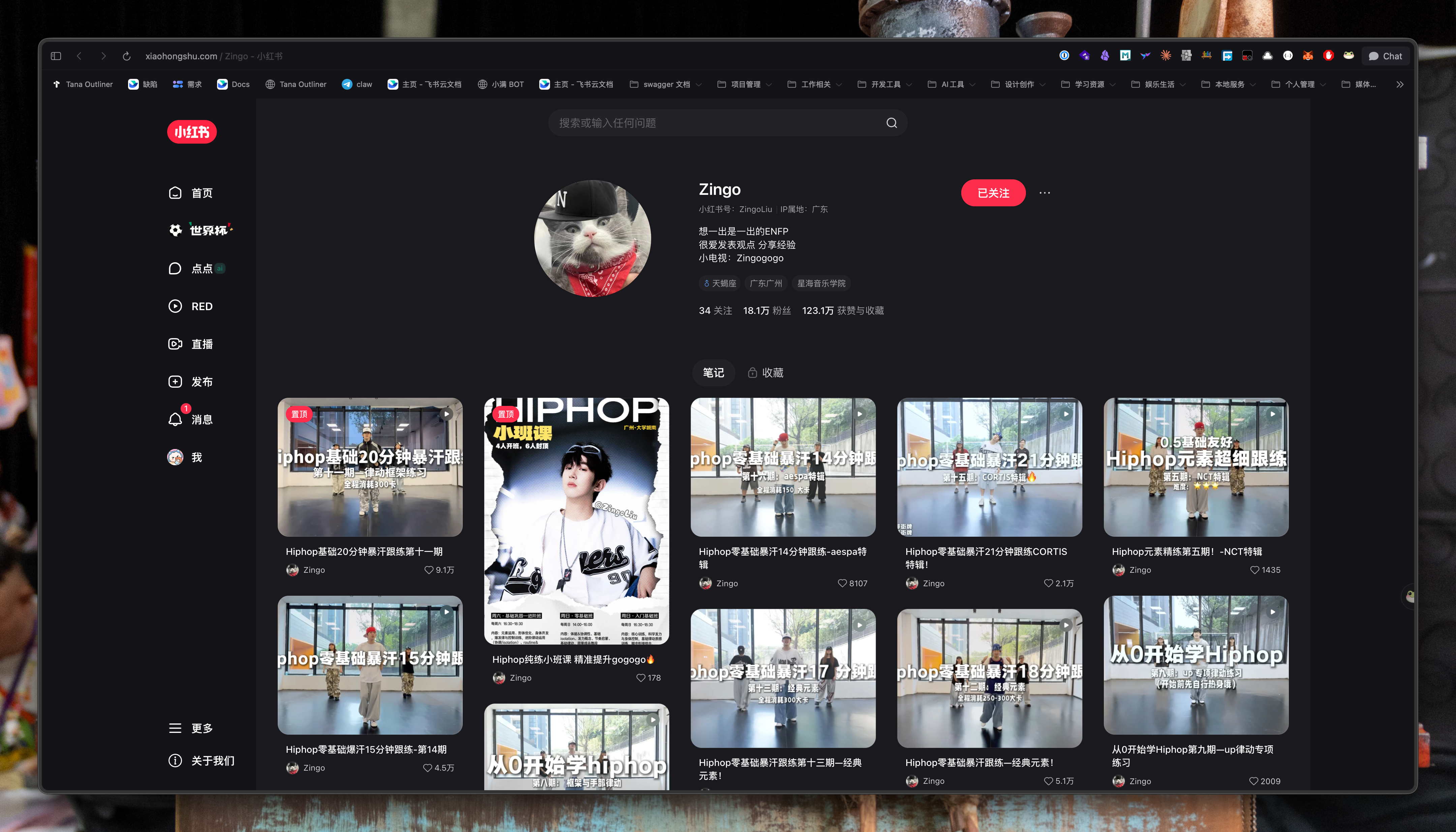Click the search input field

(728, 123)
